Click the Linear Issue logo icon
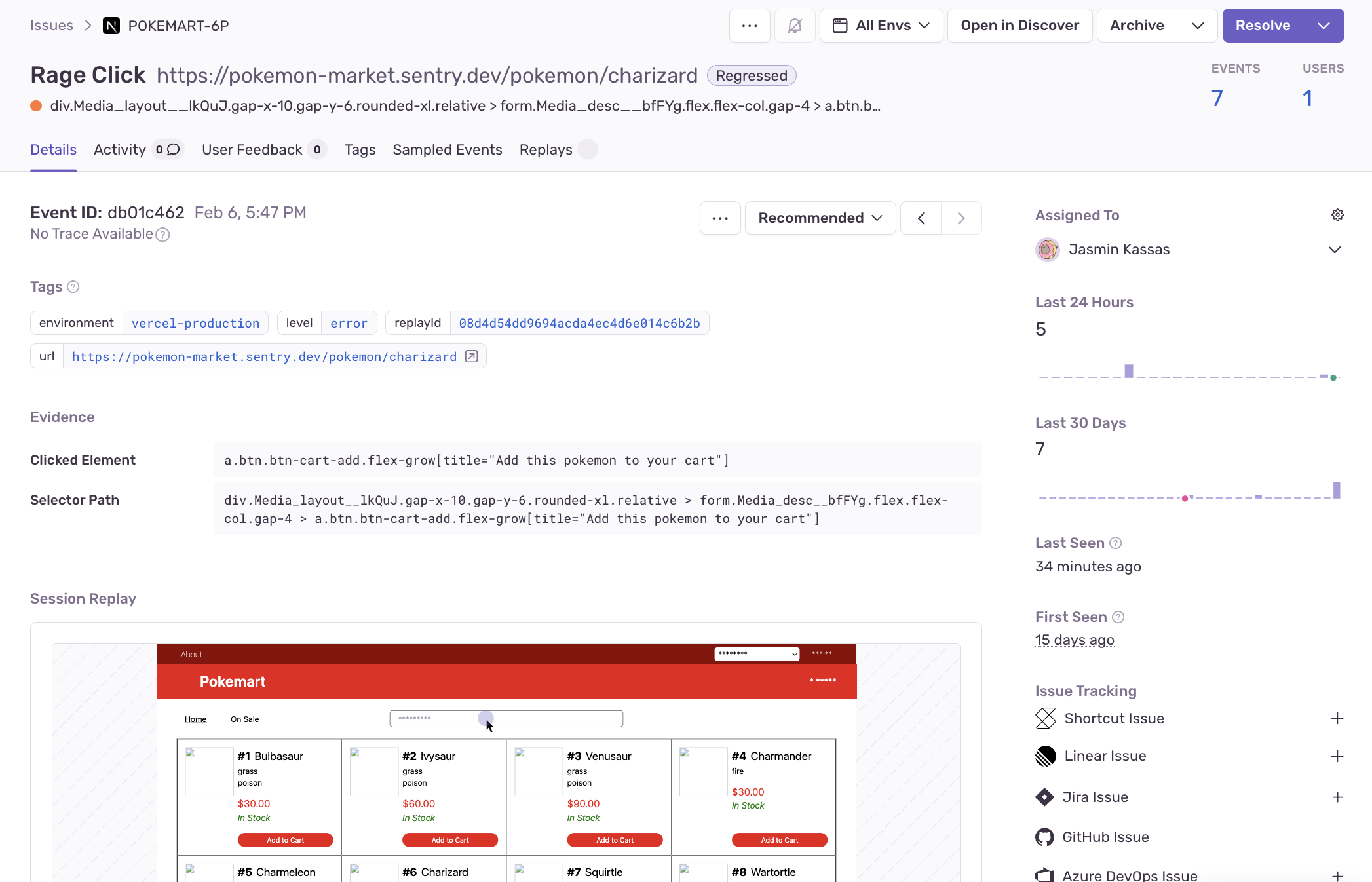Screen dimensions: 1372x882 [x=1046, y=756]
